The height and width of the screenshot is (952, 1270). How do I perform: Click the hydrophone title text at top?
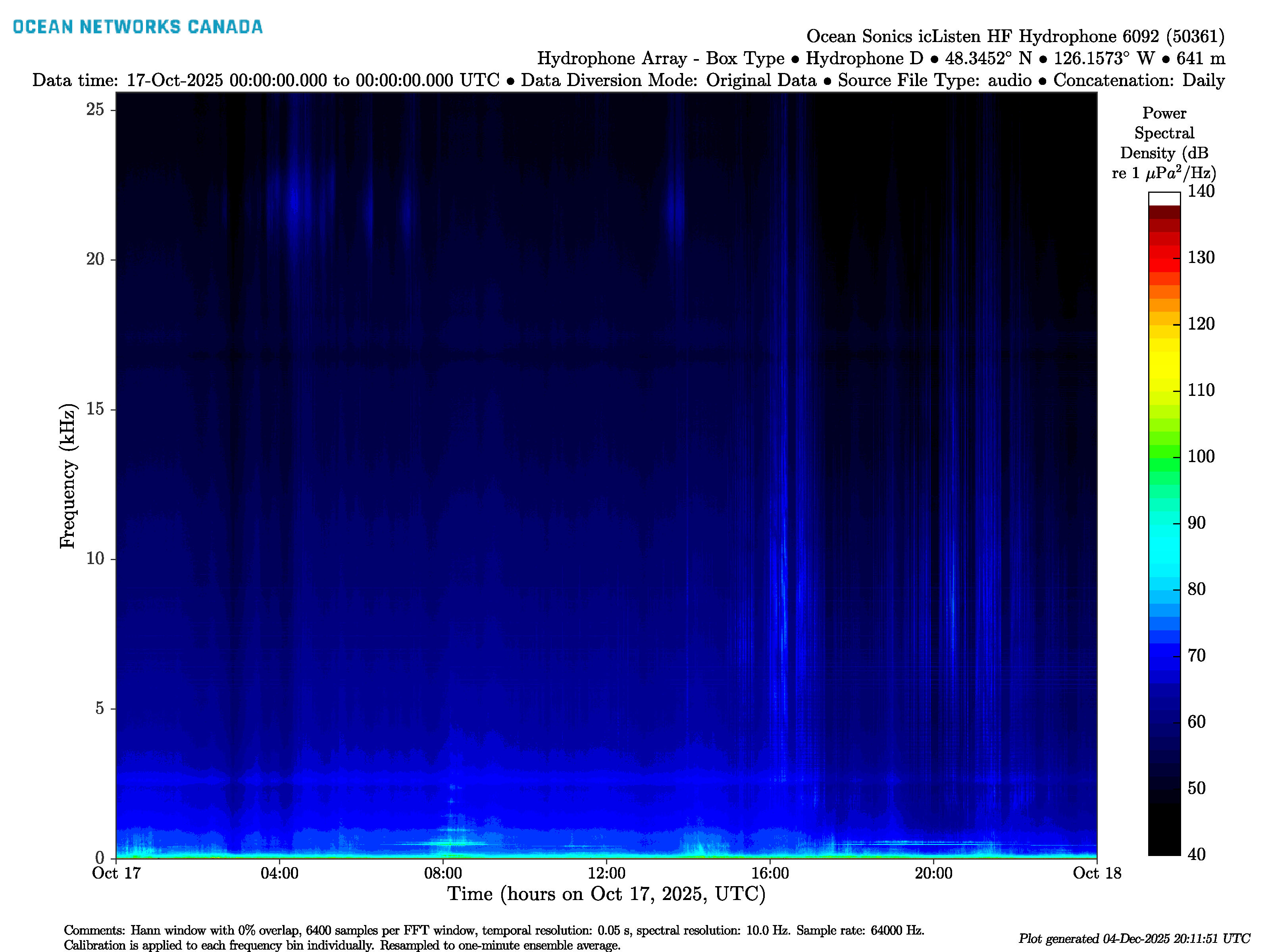coord(1015,37)
